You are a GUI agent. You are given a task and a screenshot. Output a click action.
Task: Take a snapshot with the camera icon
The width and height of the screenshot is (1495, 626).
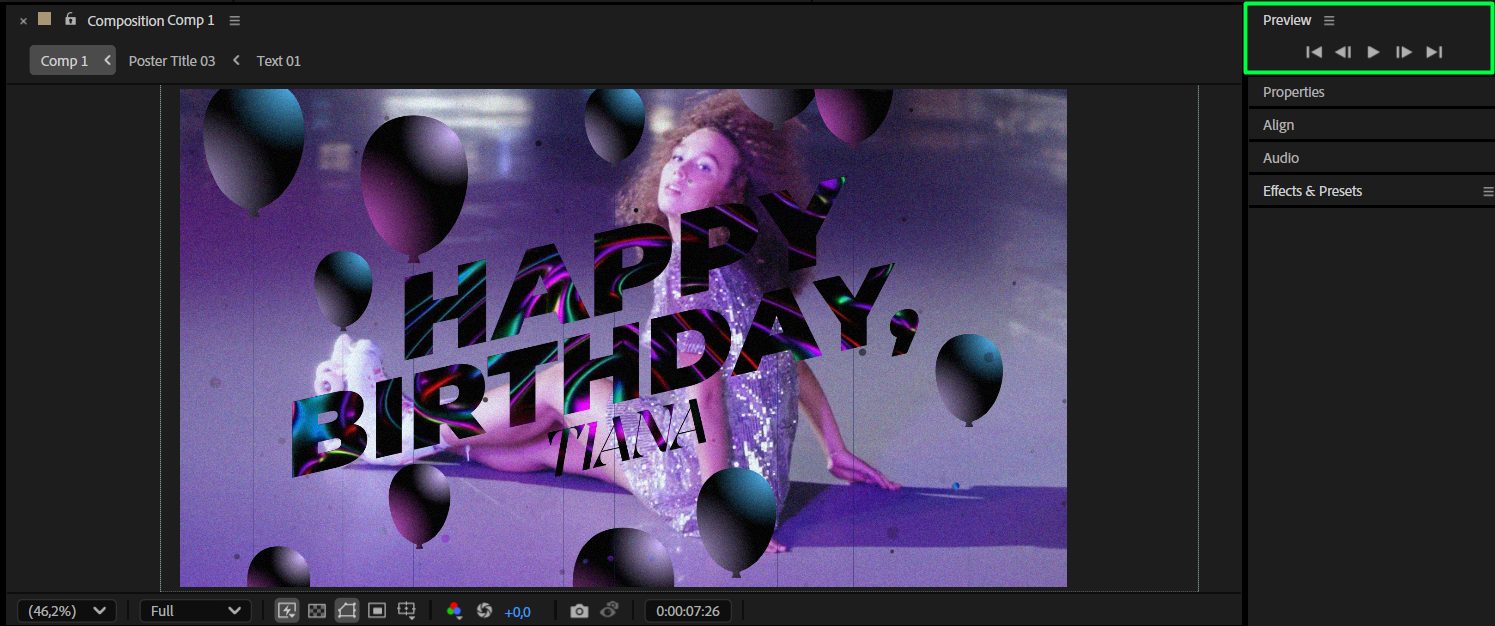[x=579, y=611]
